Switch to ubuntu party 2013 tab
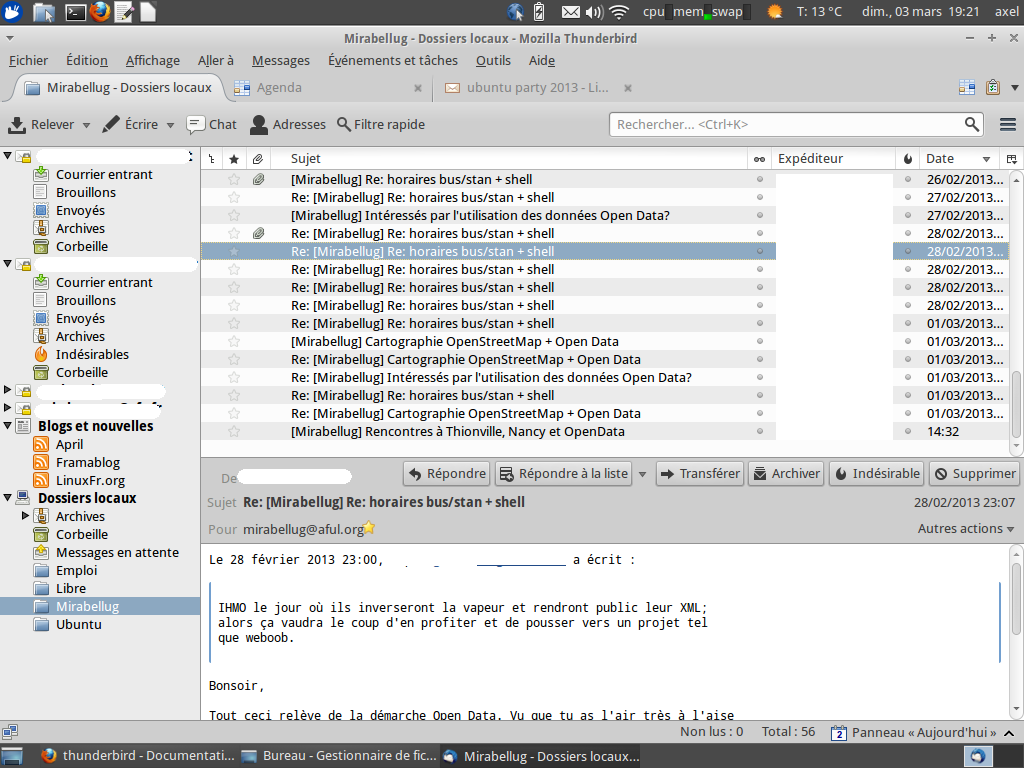Screen dimensions: 1024x768 tap(536, 88)
